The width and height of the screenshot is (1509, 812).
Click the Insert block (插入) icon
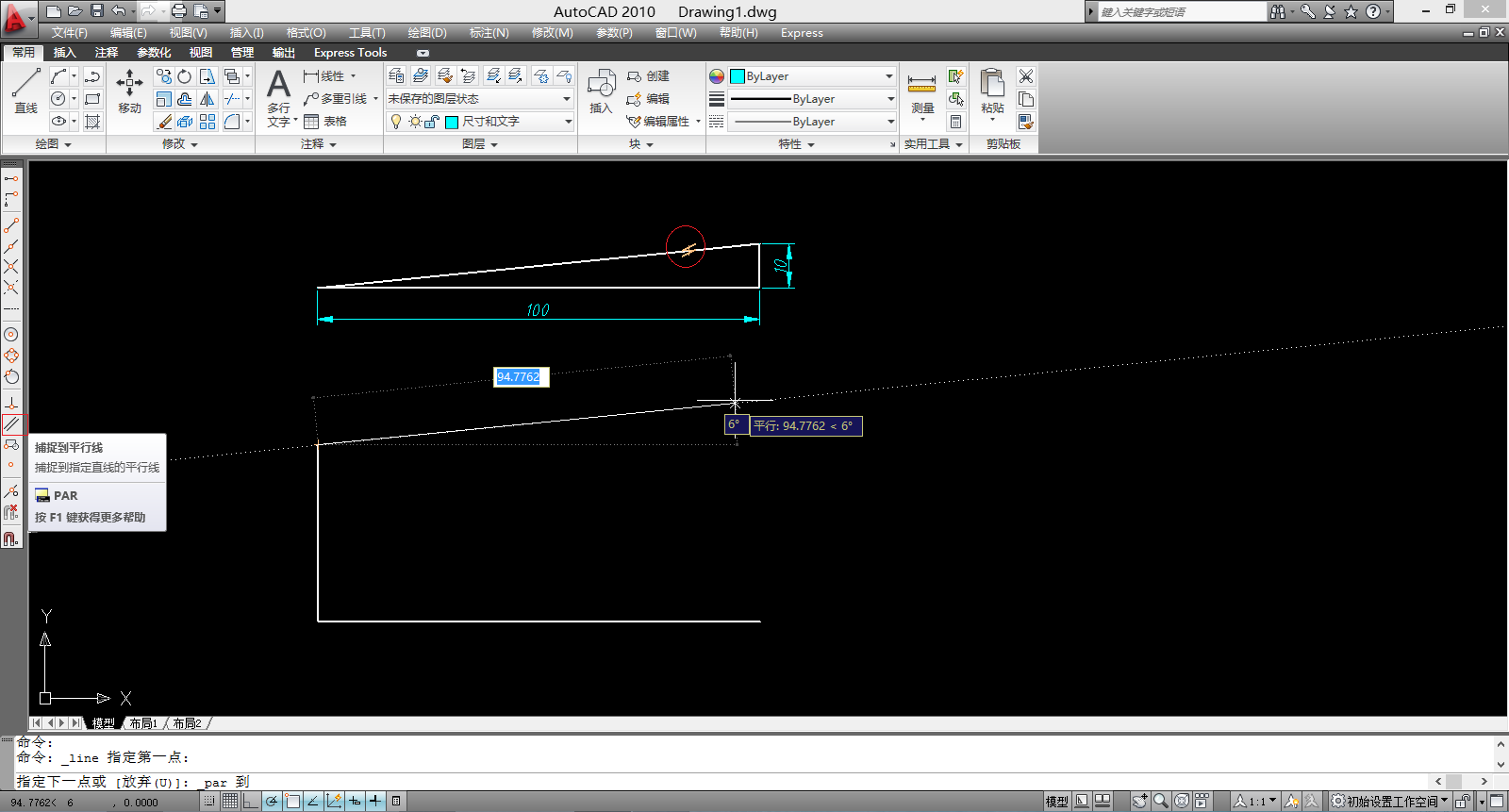[601, 91]
